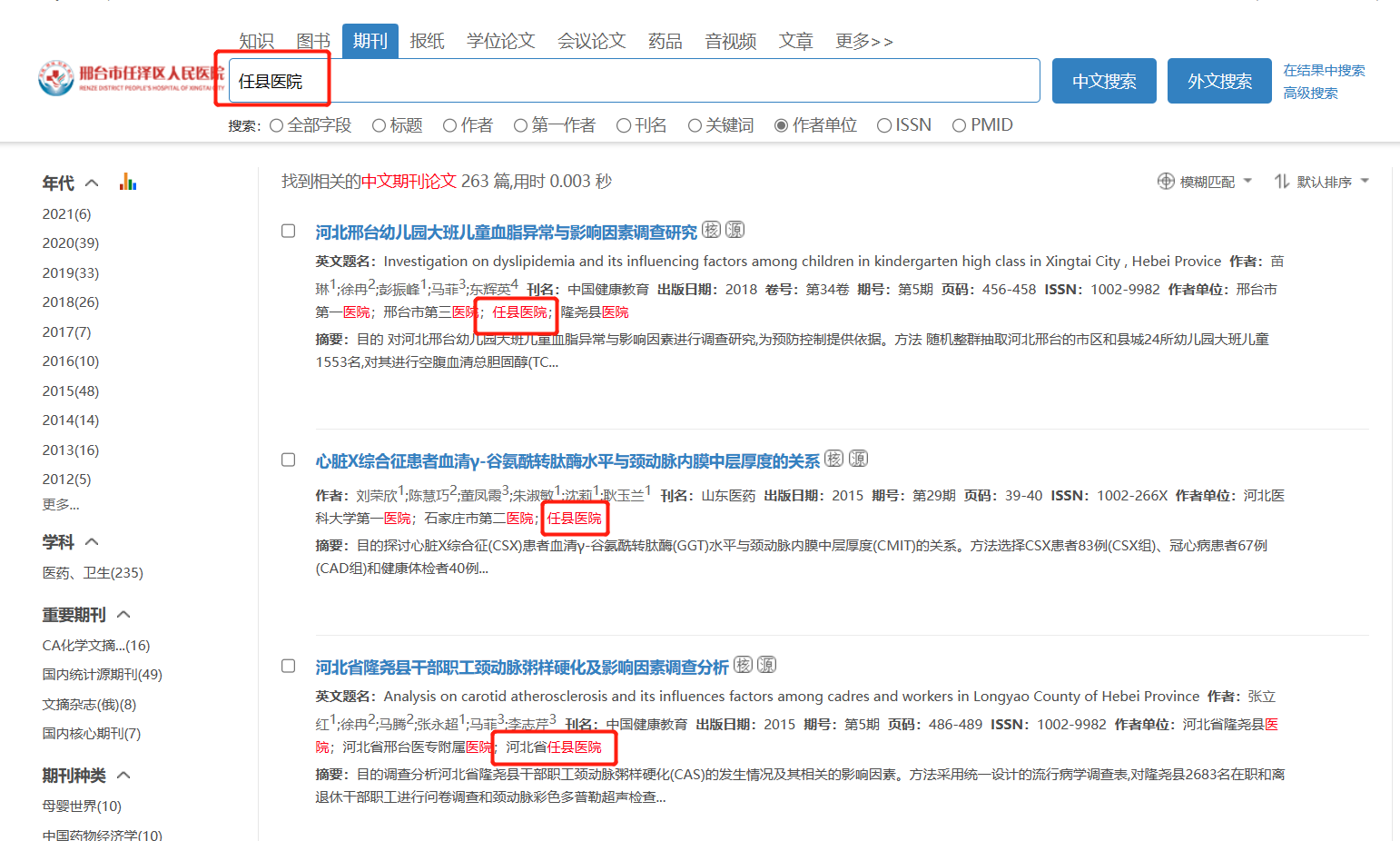Show more years via 更多...

(61, 504)
